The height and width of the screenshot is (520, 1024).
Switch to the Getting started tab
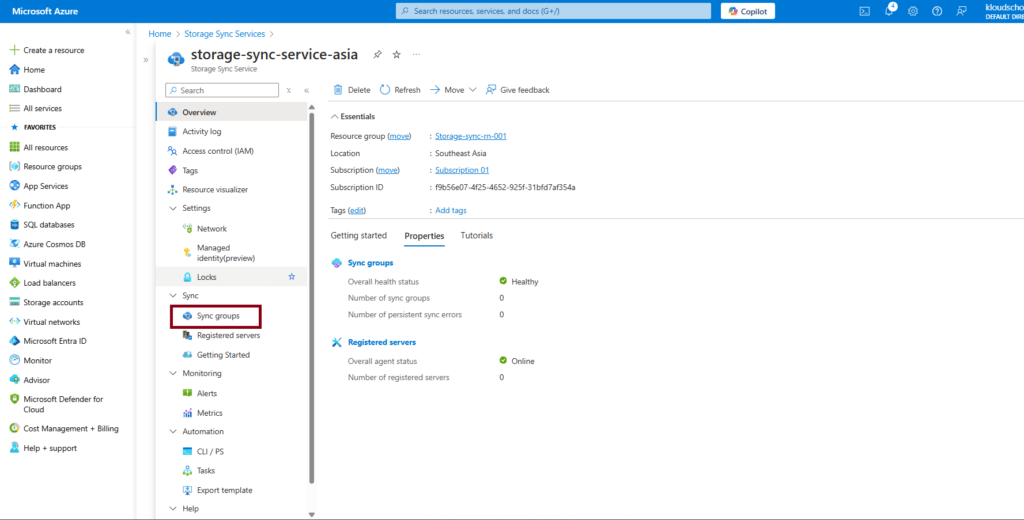[x=358, y=236]
